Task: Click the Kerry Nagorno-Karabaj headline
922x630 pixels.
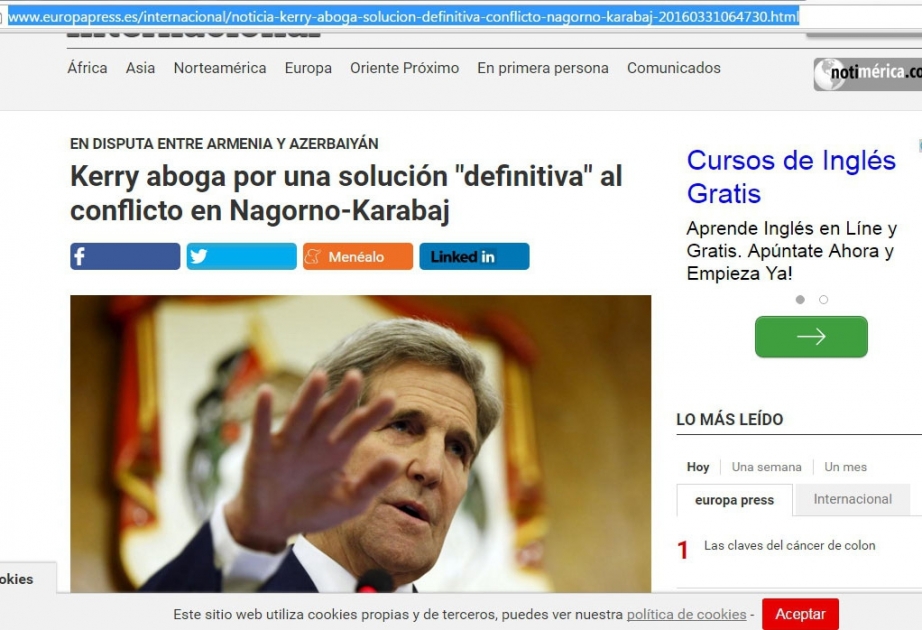Action: 346,194
